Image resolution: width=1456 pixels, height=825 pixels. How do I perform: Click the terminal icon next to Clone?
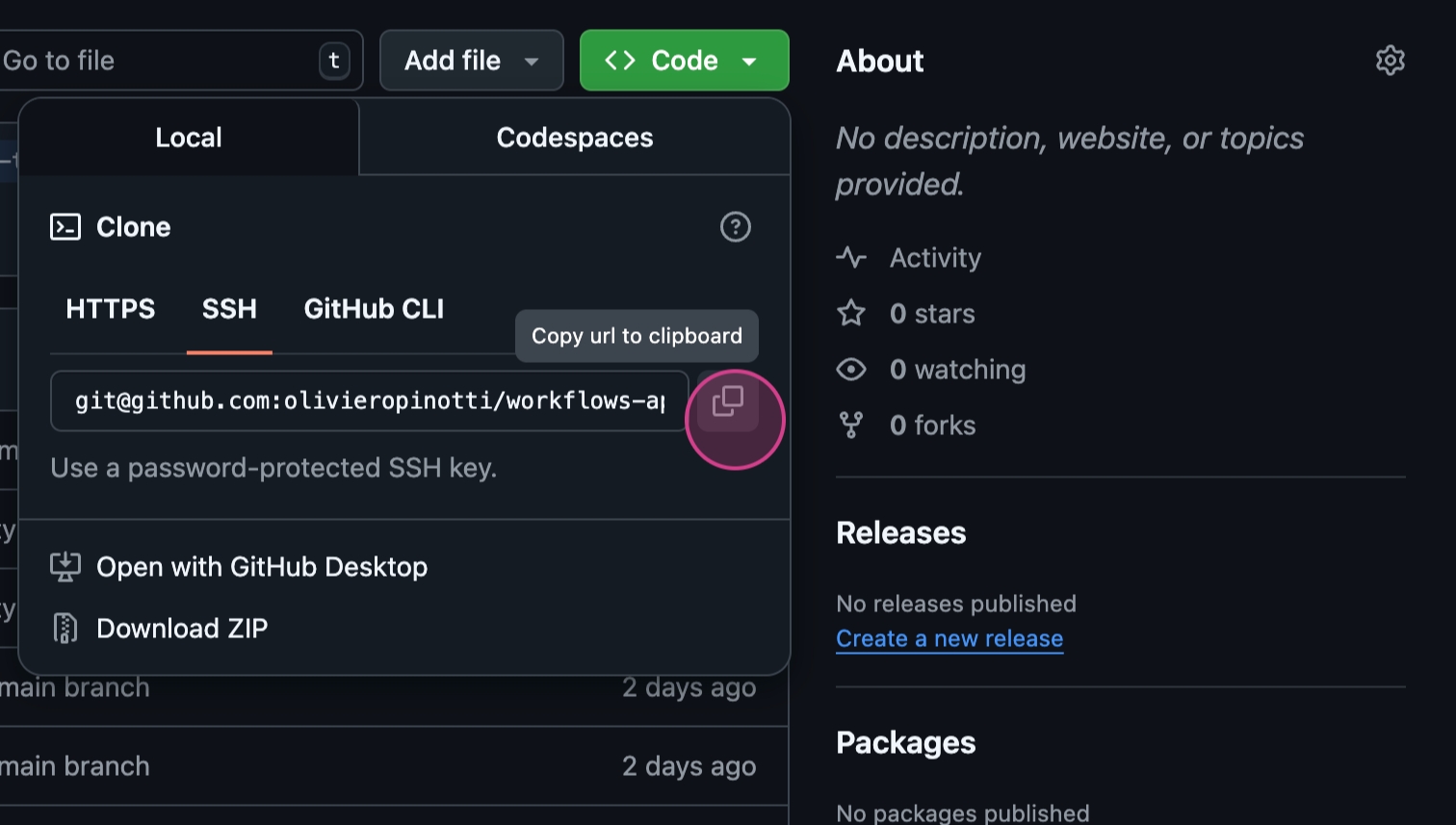coord(65,227)
